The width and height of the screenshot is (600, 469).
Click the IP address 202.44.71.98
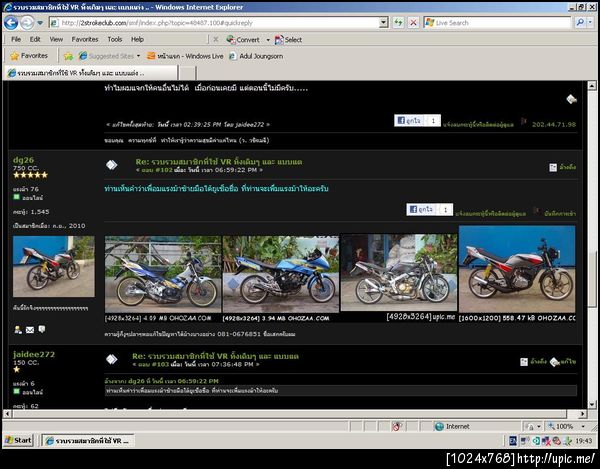click(x=554, y=124)
